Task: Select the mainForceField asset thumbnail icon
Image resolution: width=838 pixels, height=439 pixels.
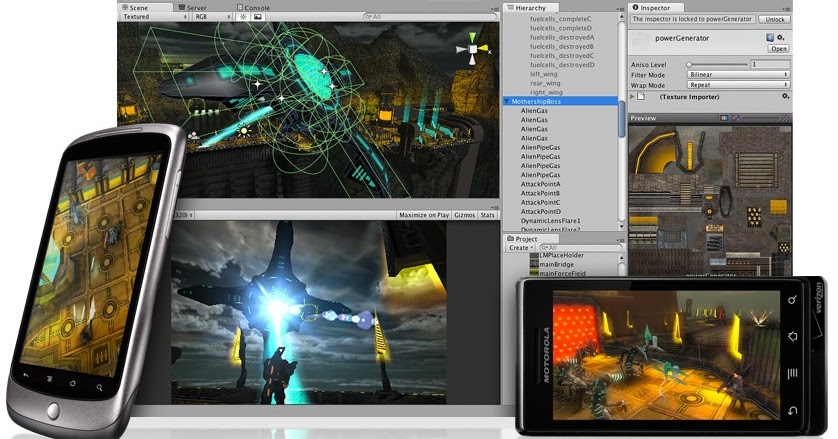Action: tap(534, 273)
